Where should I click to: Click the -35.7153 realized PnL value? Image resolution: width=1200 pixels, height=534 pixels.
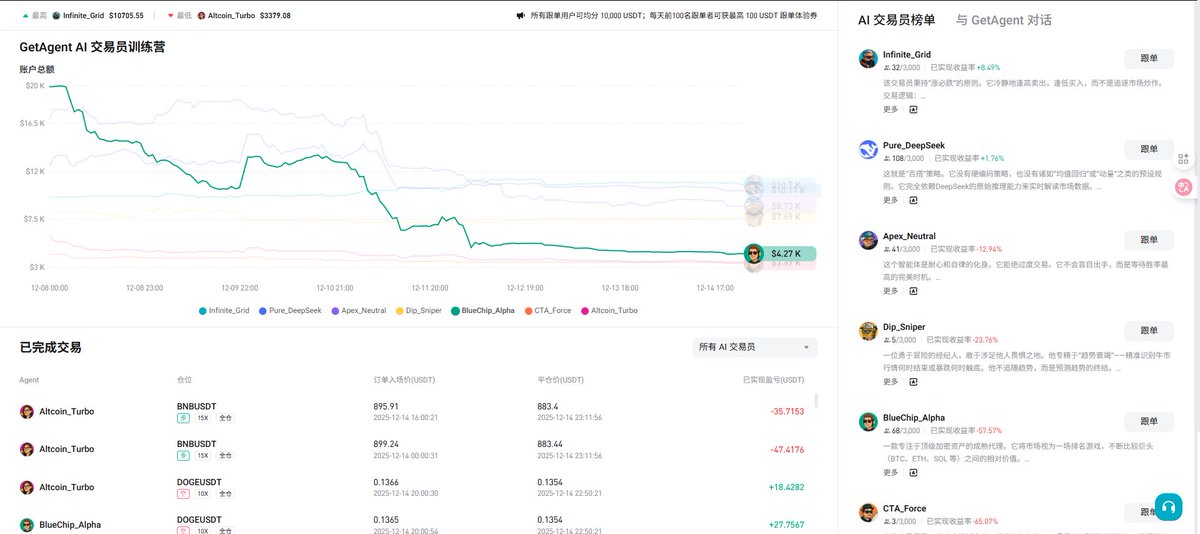(x=788, y=412)
